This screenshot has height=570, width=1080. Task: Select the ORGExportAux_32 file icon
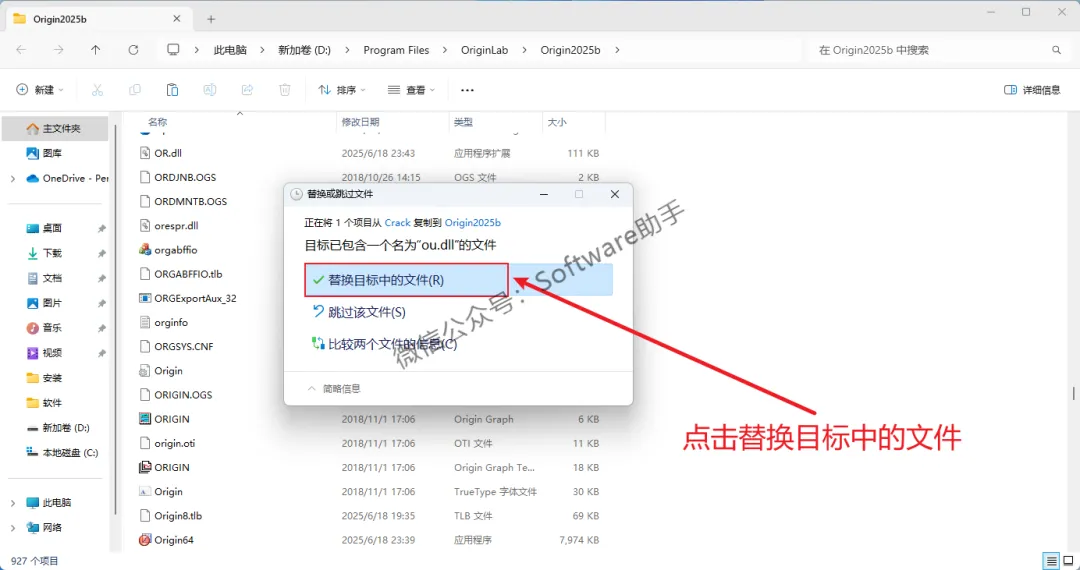tap(145, 298)
